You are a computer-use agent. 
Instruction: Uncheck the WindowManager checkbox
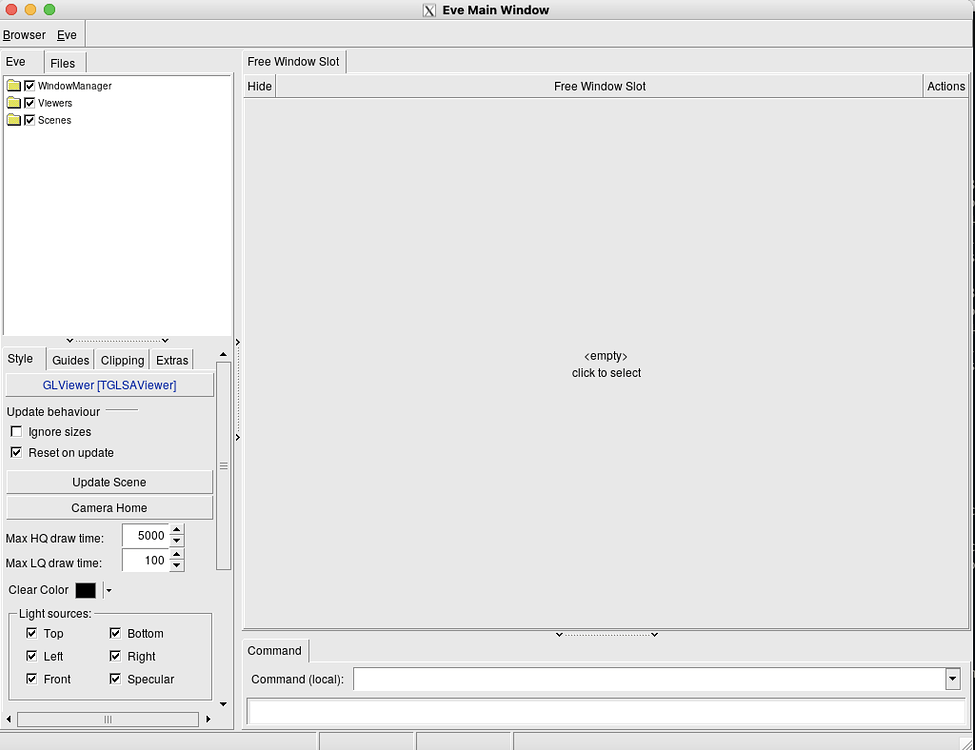click(x=29, y=85)
